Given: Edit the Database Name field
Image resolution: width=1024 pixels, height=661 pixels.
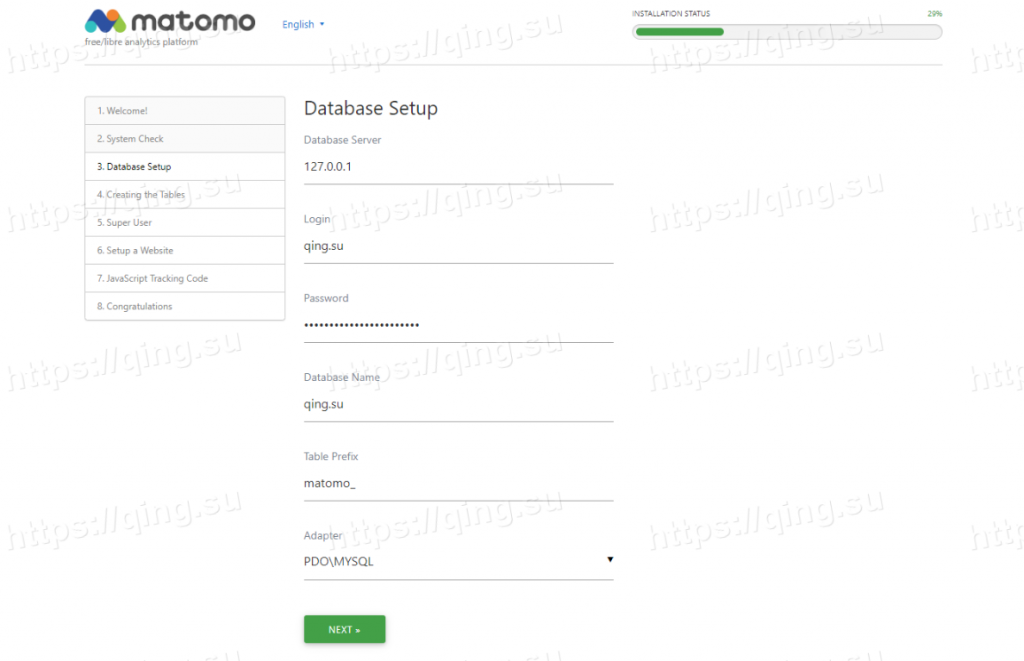Looking at the screenshot, I should (458, 404).
